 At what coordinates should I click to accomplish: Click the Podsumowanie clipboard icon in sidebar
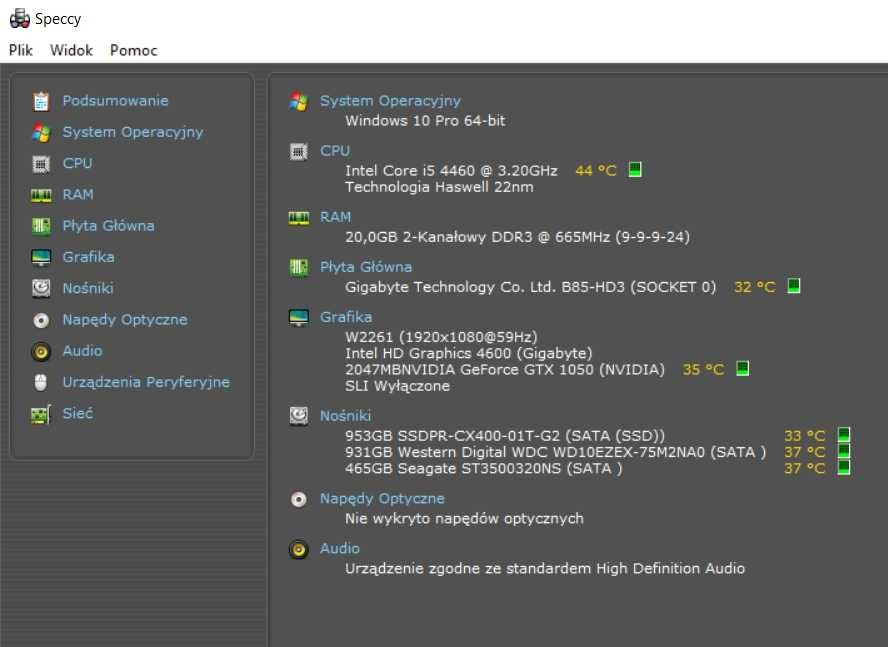(x=41, y=101)
